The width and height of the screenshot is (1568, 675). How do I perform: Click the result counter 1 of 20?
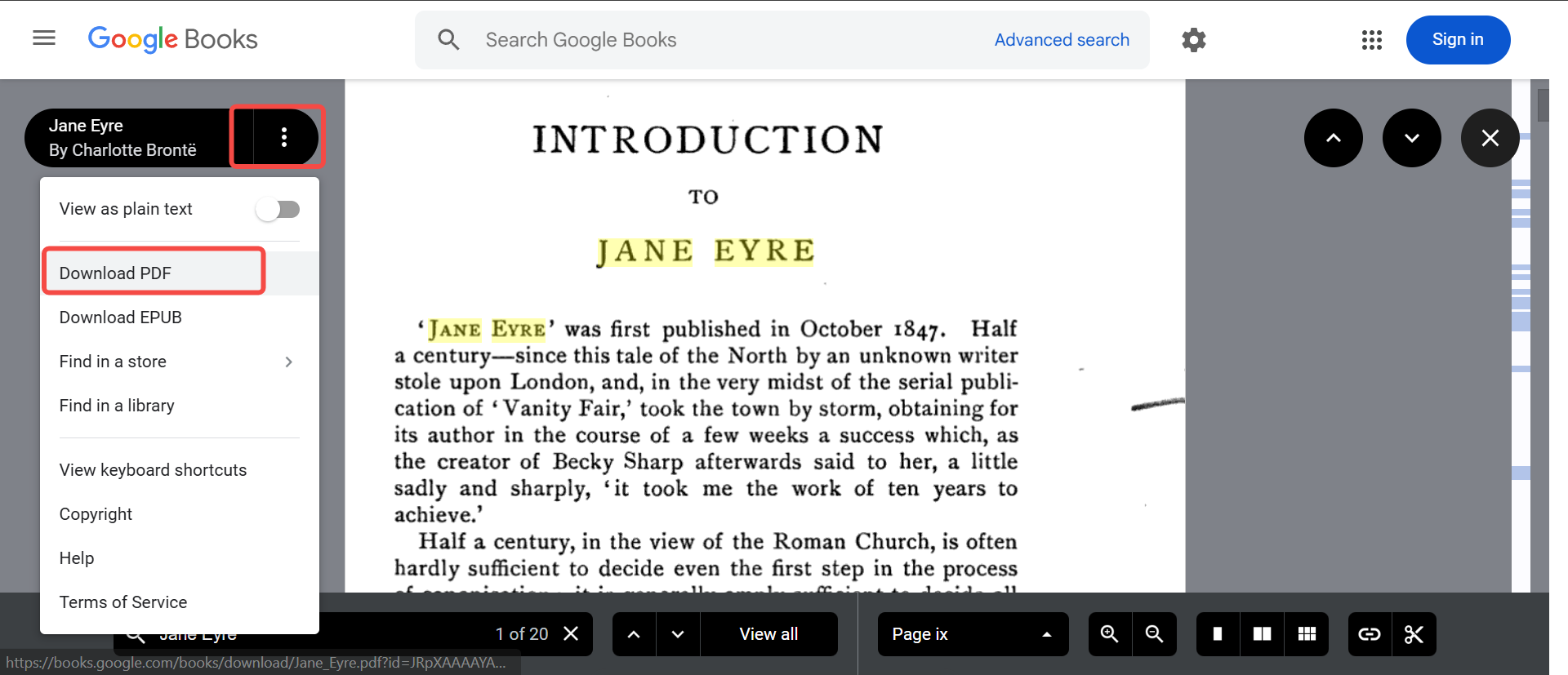(x=522, y=633)
